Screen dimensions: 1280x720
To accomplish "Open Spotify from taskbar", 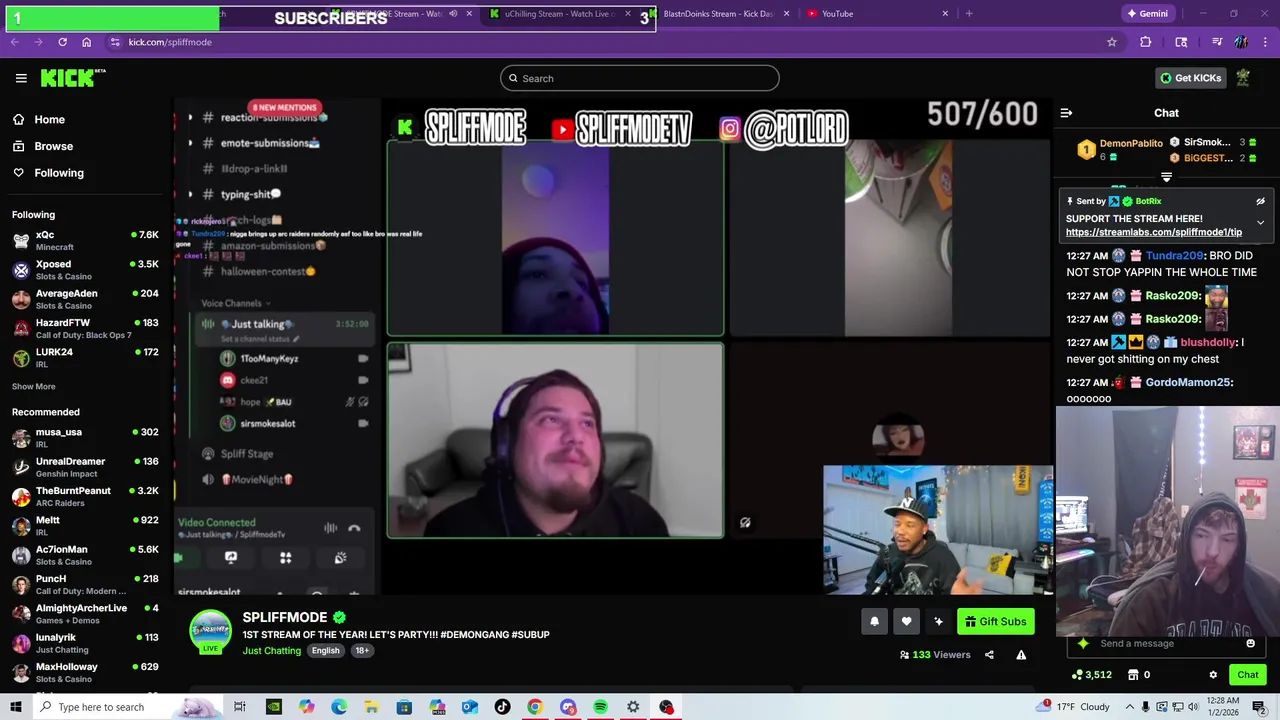I will (x=600, y=707).
